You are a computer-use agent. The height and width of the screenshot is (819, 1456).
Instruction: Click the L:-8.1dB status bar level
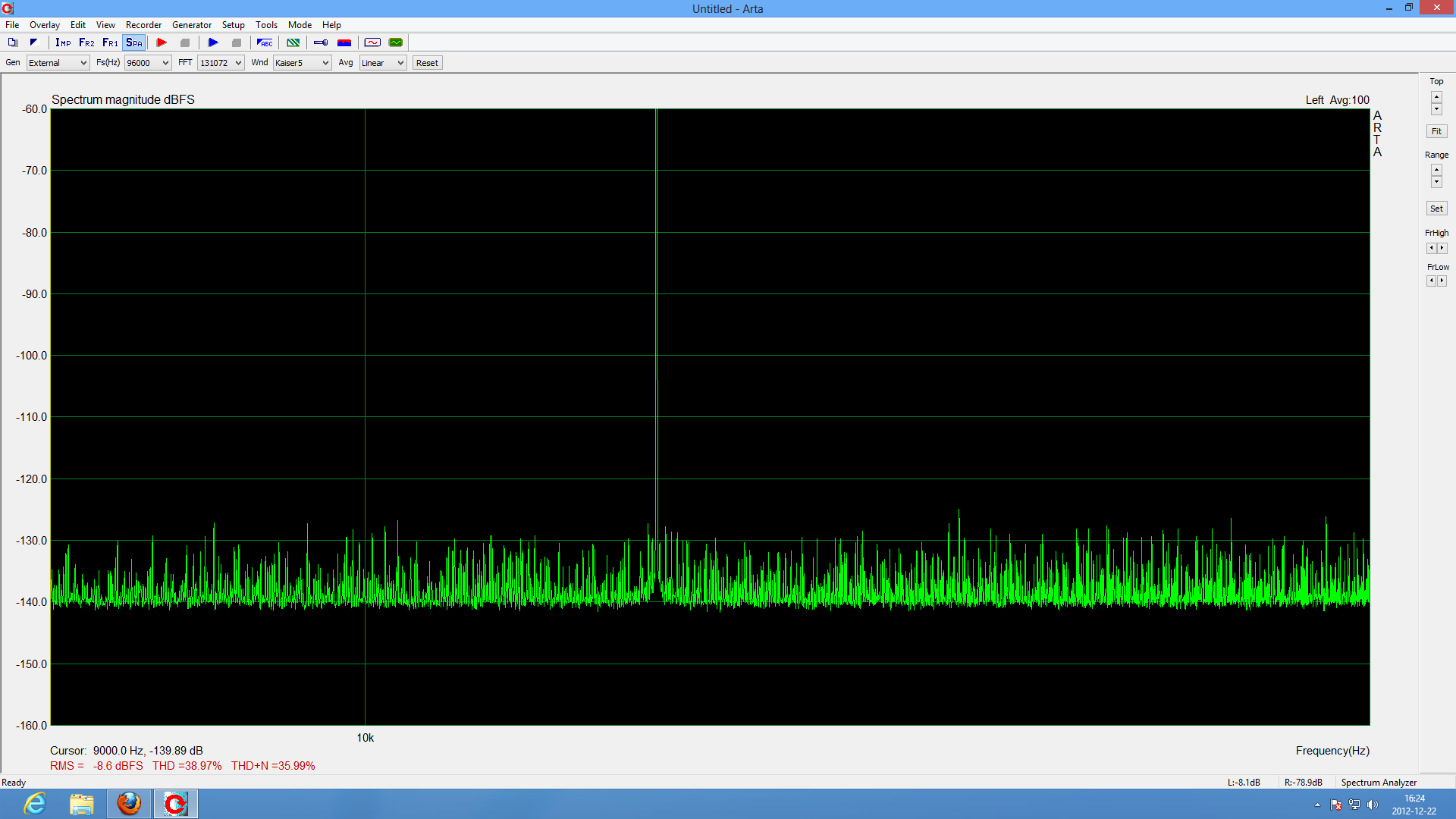pyautogui.click(x=1244, y=783)
